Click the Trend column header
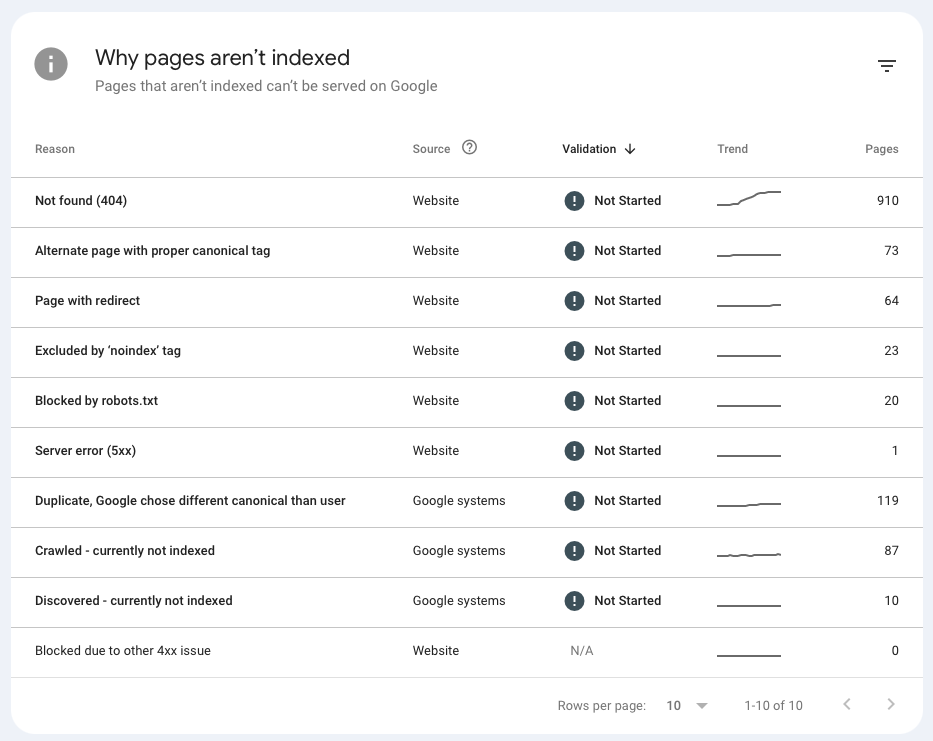 (732, 149)
